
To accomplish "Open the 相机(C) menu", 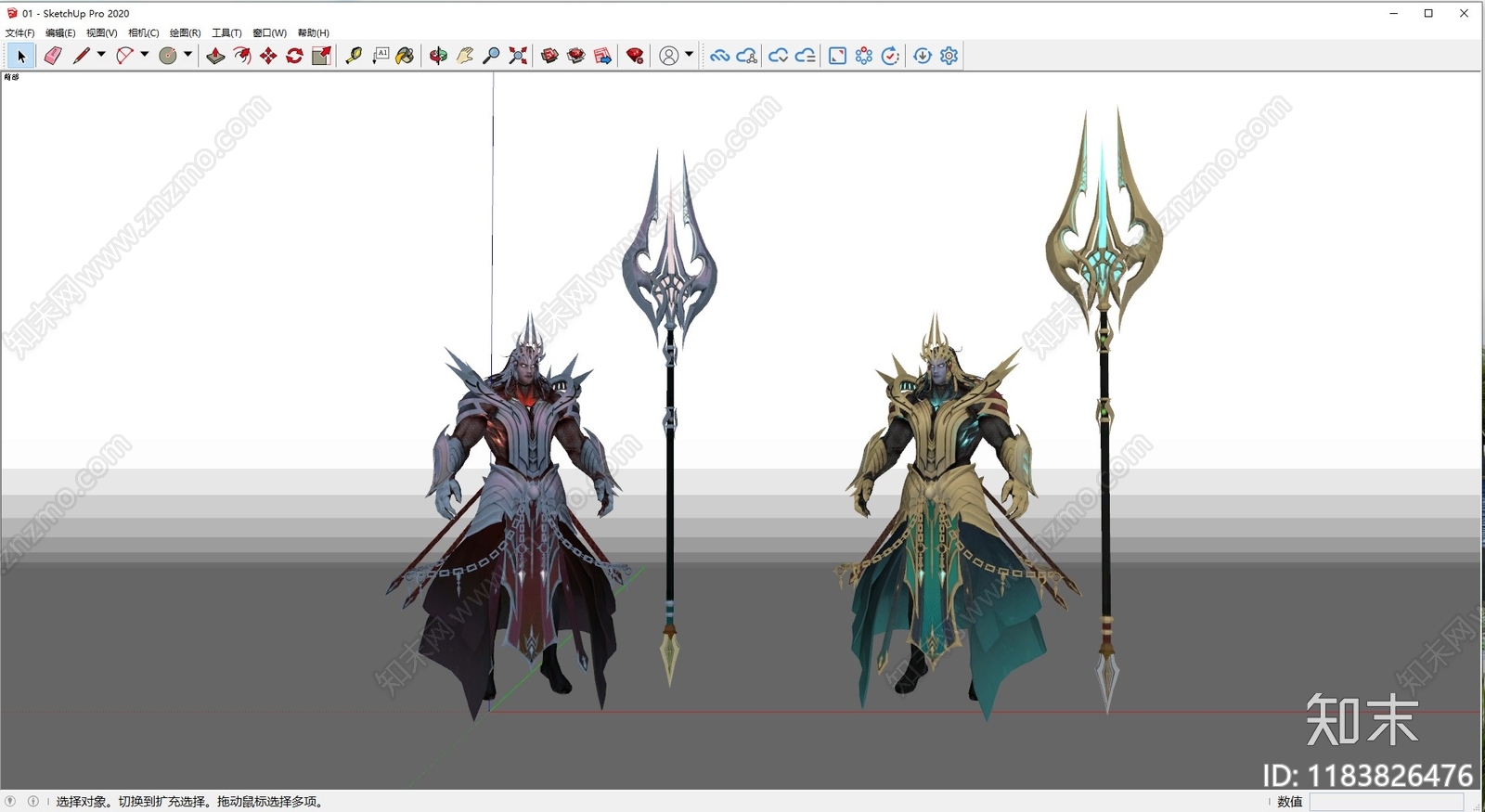I will pyautogui.click(x=144, y=32).
